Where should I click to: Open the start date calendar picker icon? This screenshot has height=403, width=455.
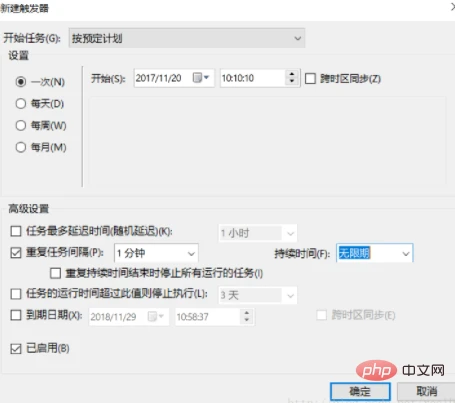200,78
